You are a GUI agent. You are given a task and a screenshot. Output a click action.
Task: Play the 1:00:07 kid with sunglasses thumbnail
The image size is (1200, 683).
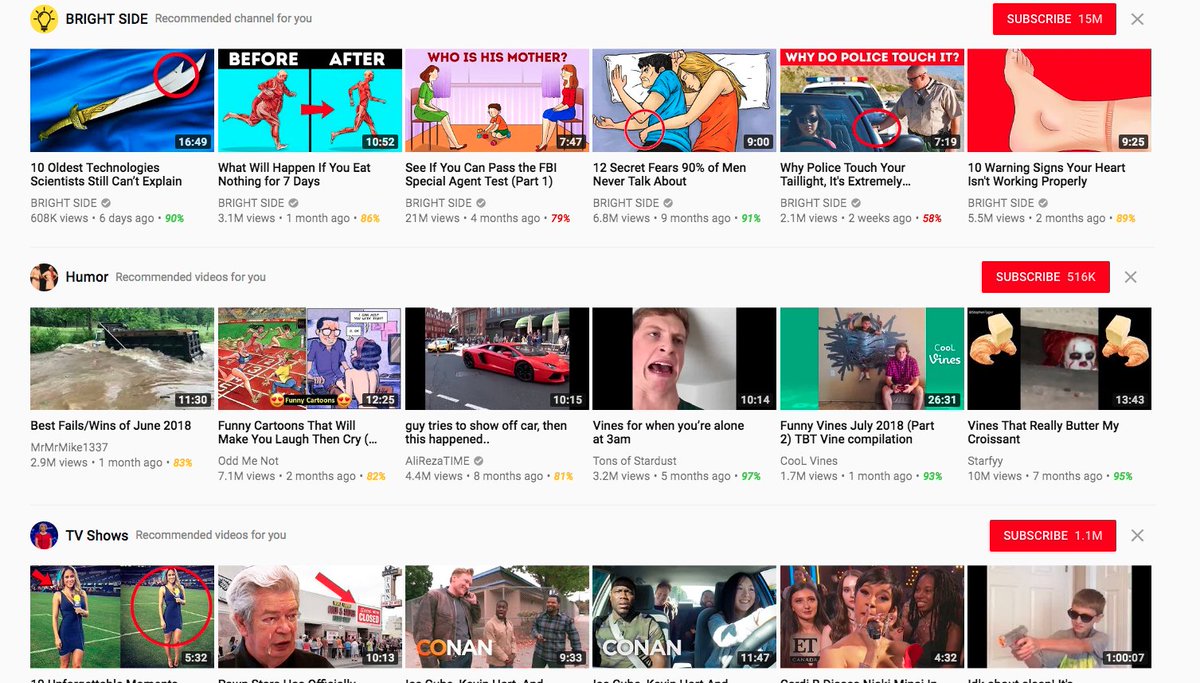click(x=1060, y=617)
